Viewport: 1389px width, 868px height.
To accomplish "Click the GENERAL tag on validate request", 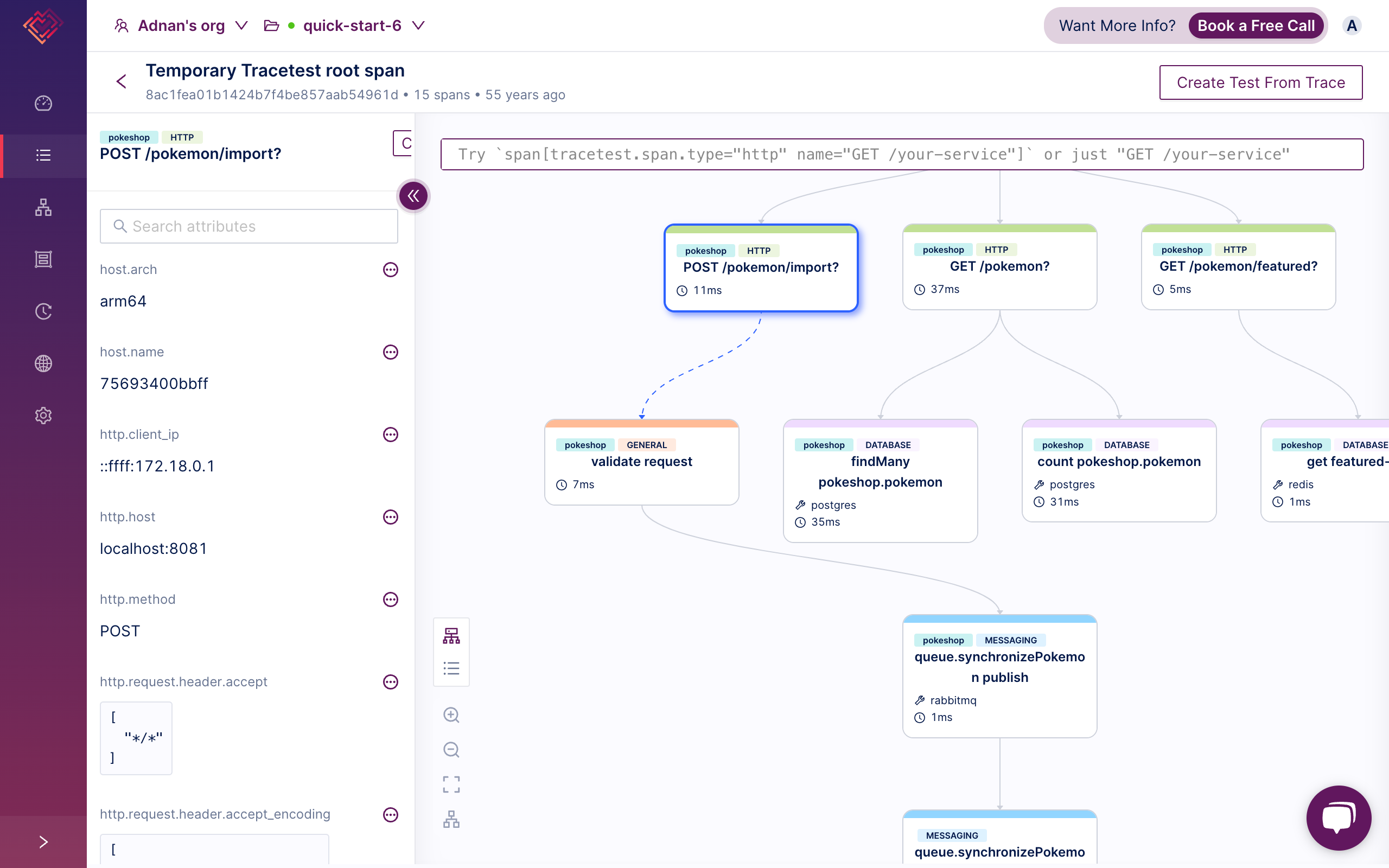I will (646, 445).
